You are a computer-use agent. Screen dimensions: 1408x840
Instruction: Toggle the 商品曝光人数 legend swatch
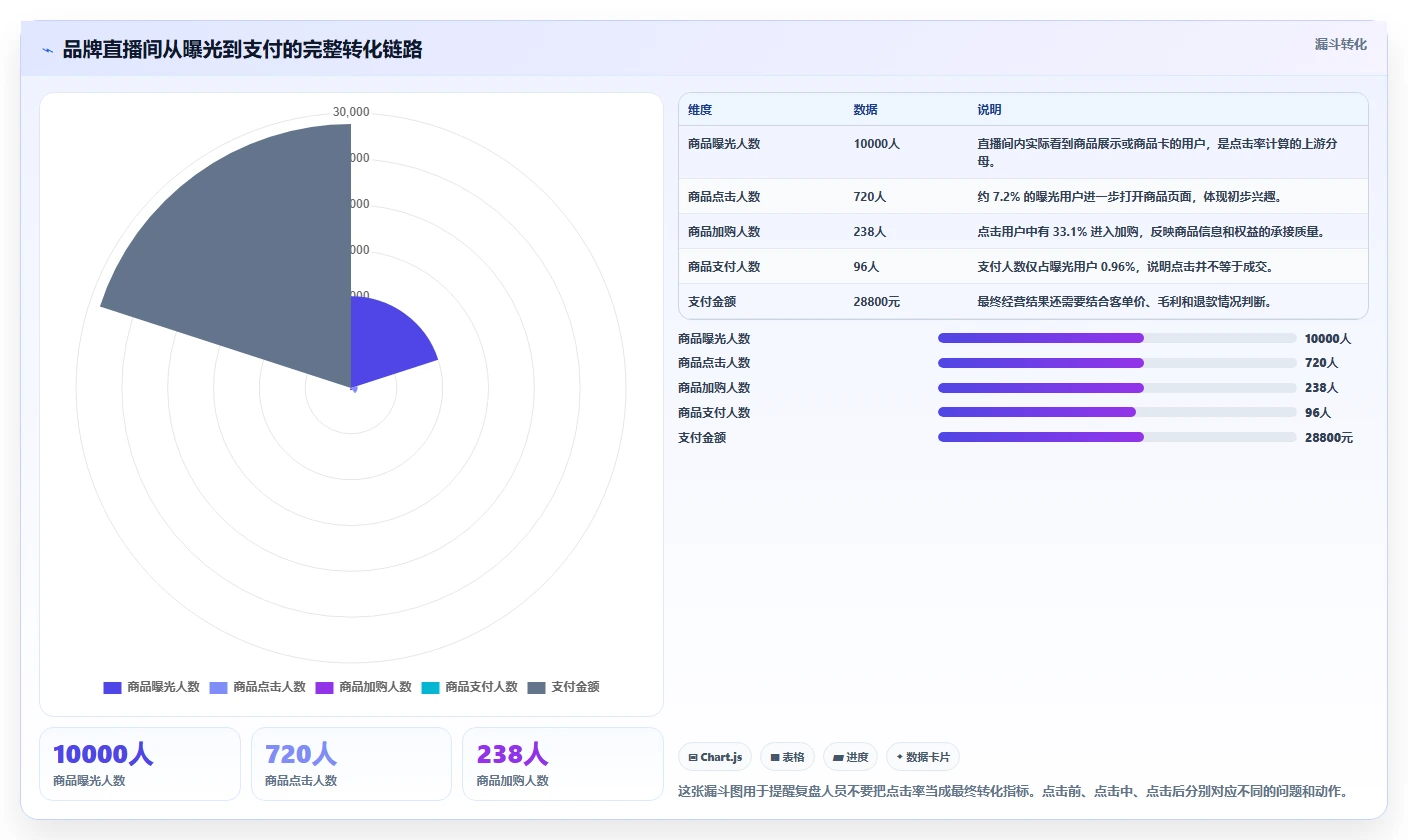point(112,687)
